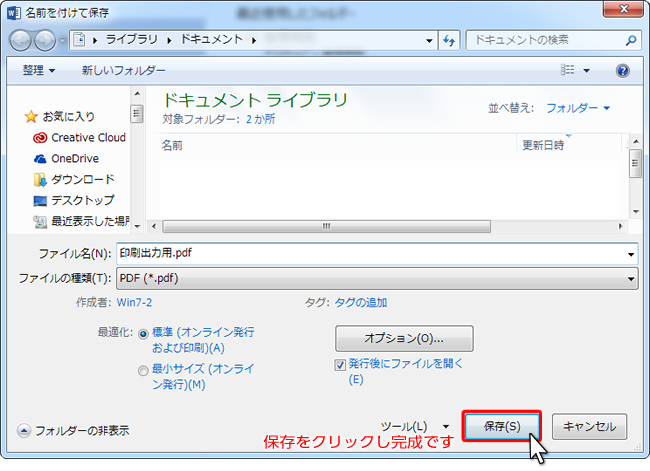Click the 保存(S) button
Screen dimensions: 650x471
pos(502,426)
